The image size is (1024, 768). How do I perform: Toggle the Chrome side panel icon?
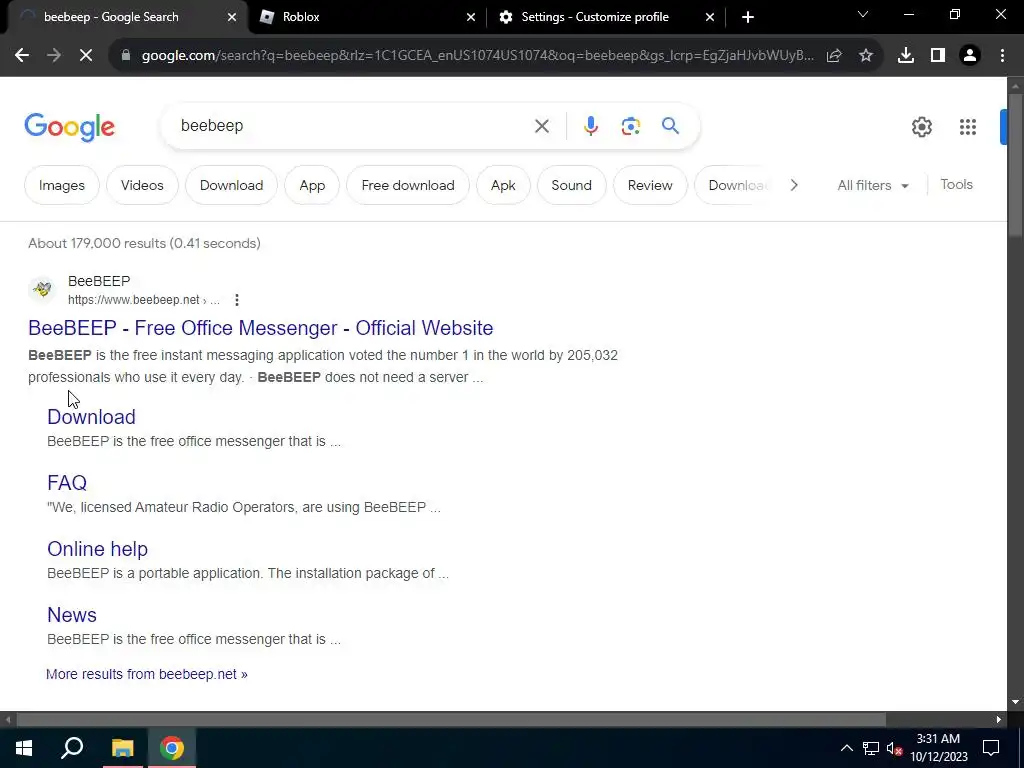coord(938,56)
